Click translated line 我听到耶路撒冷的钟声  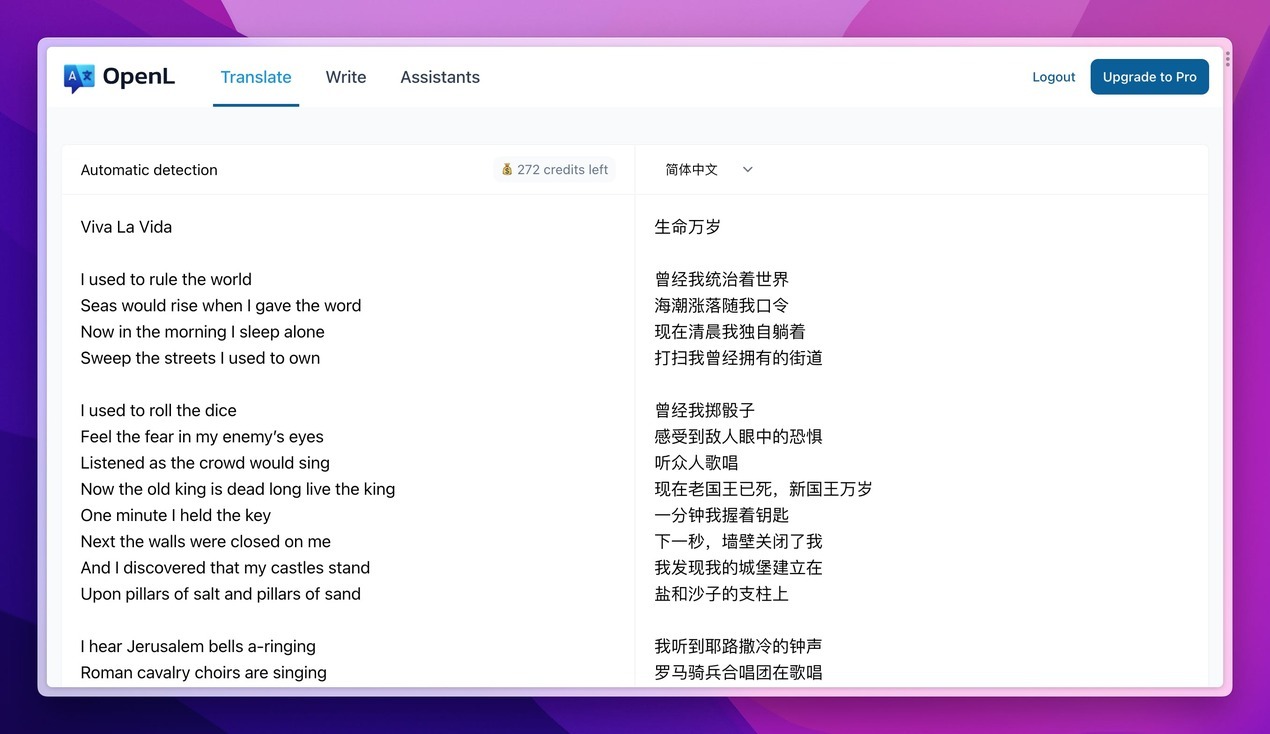738,646
